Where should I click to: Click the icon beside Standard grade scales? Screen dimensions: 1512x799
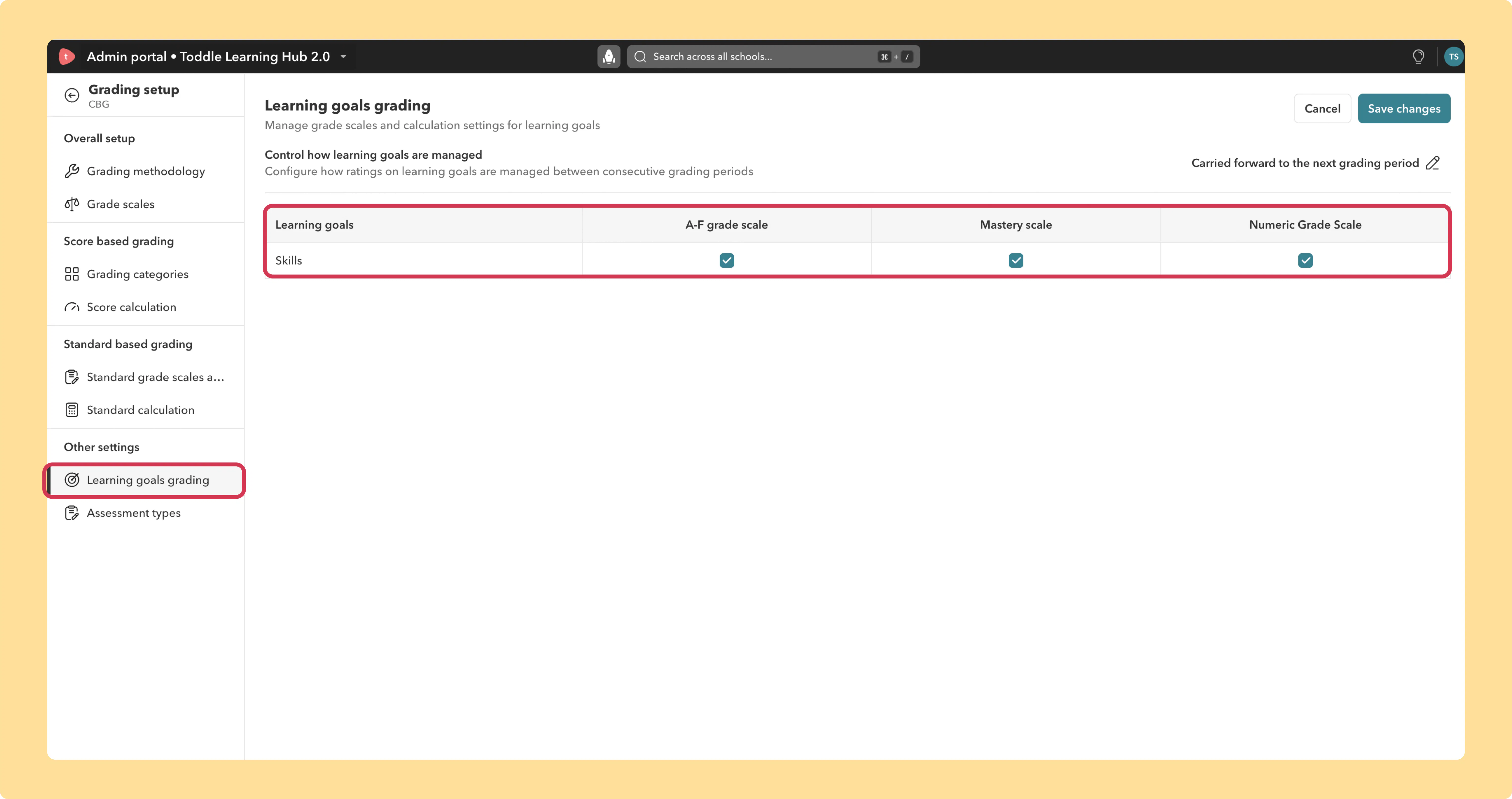[x=72, y=377]
